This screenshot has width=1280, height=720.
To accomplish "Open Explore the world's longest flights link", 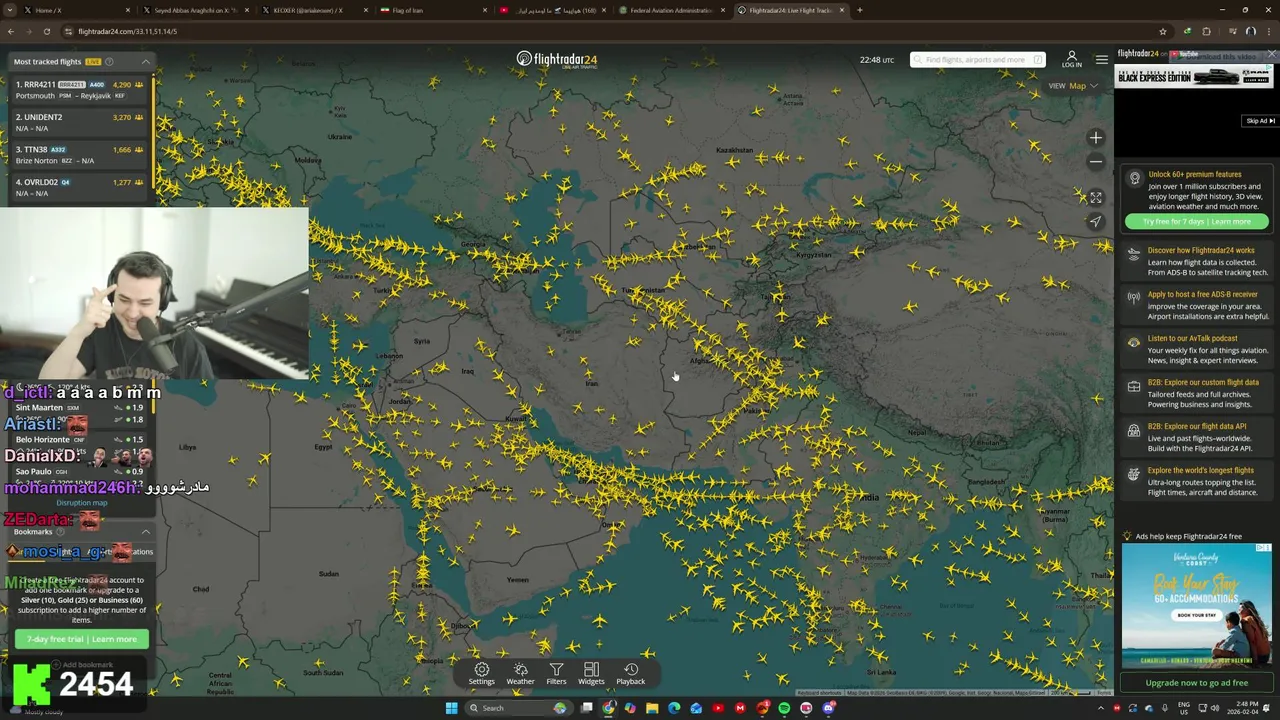I will click(1201, 470).
